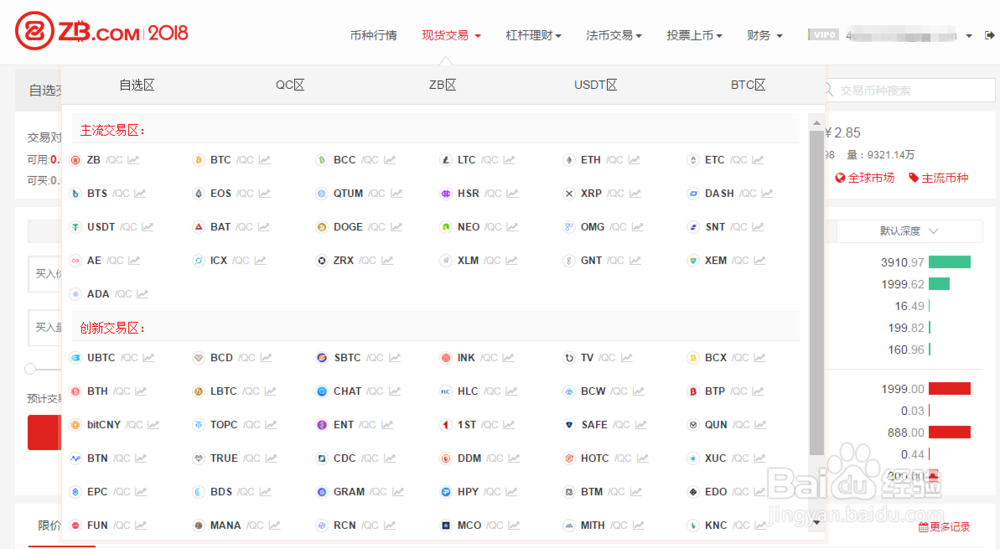Open the chart icon for OMG/QC
This screenshot has height=549, width=1000.
(637, 227)
